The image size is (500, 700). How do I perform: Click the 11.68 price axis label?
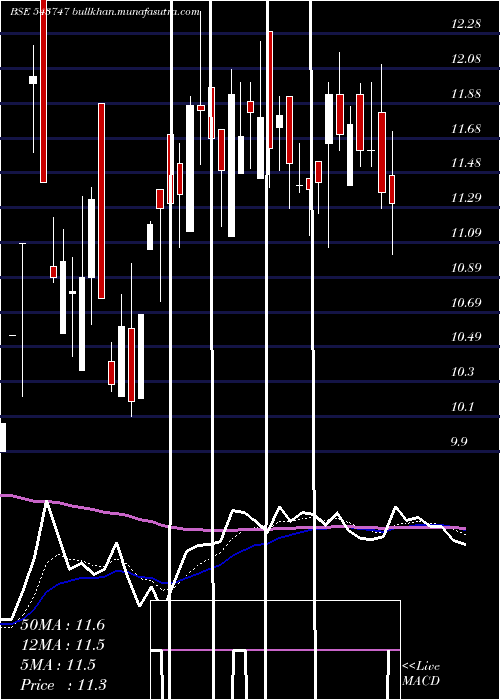466,129
